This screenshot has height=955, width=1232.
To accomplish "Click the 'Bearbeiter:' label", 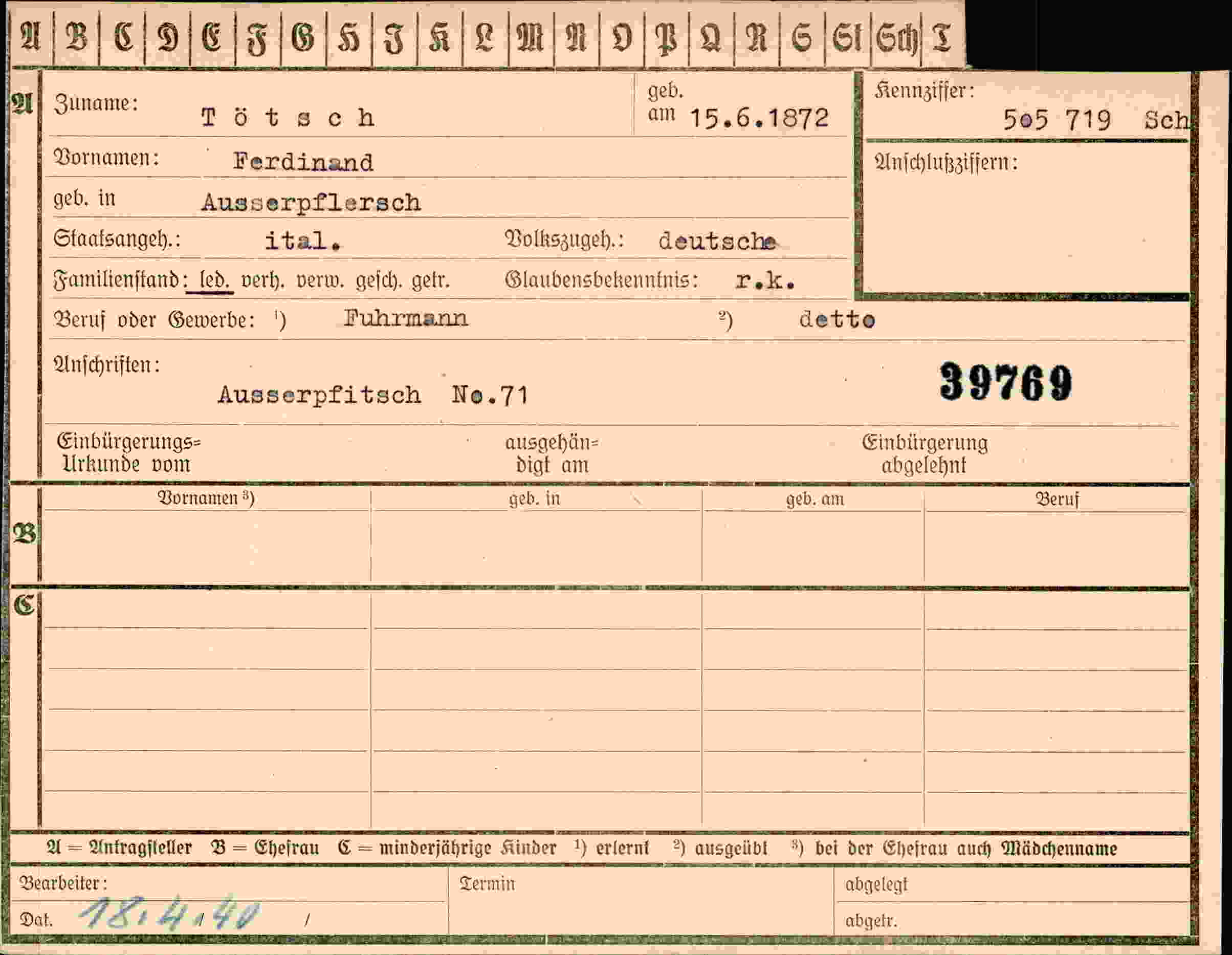I will (63, 883).
